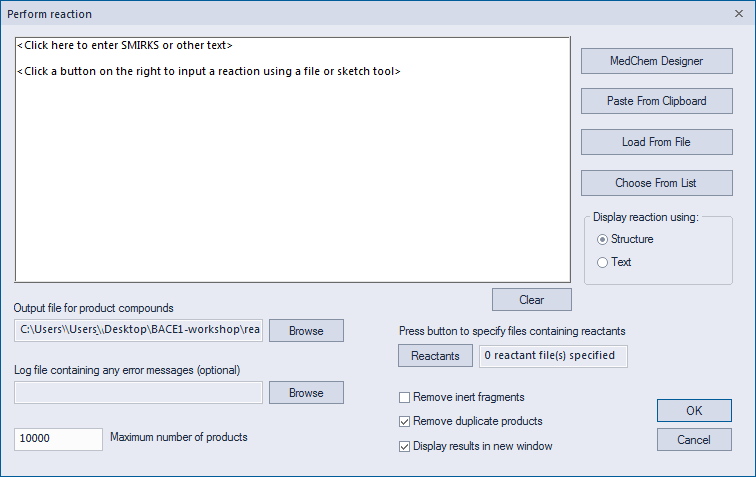Select Text display radio button
Viewport: 756px width, 477px height.
pyautogui.click(x=602, y=262)
